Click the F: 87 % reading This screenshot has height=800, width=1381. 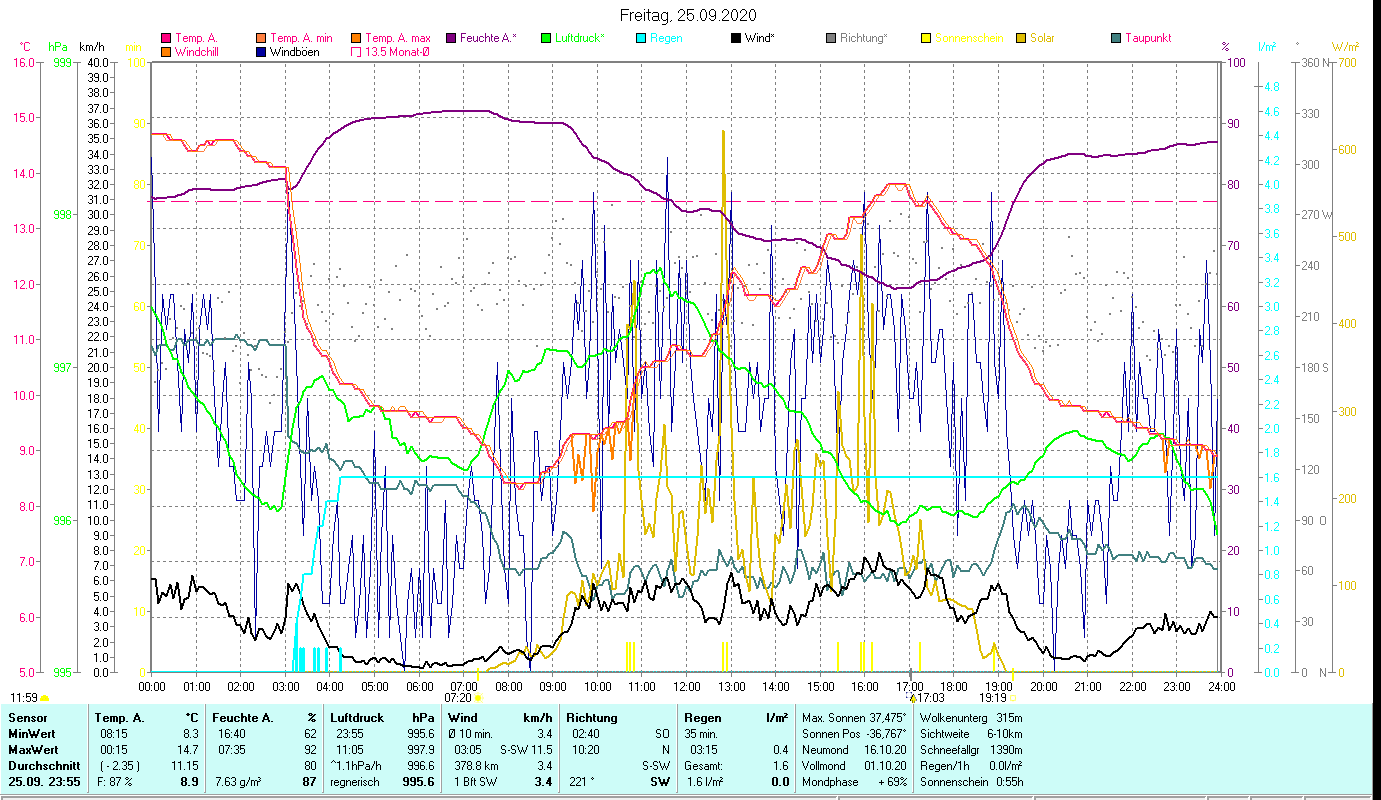(x=117, y=782)
